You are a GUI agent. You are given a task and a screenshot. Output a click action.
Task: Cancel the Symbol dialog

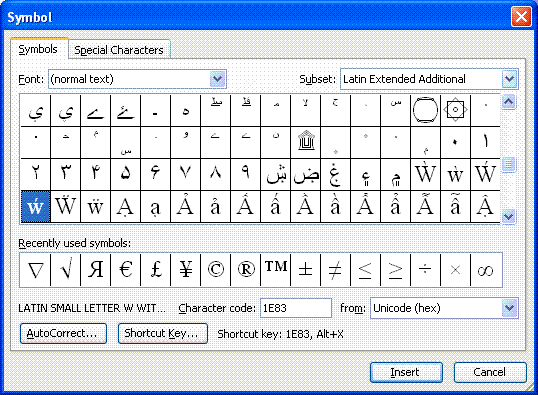490,372
